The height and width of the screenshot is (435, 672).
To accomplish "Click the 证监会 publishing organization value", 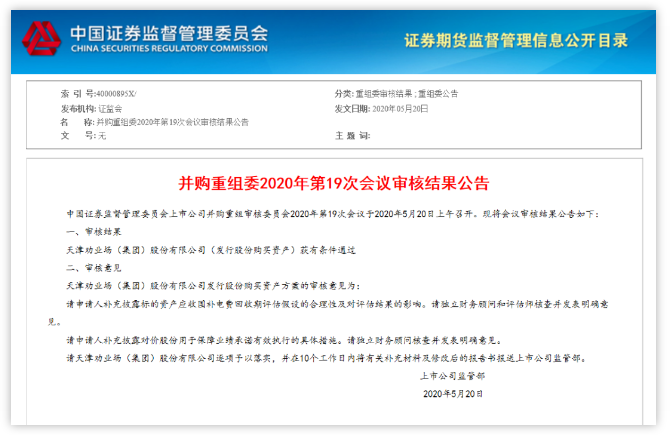I will coord(109,107).
